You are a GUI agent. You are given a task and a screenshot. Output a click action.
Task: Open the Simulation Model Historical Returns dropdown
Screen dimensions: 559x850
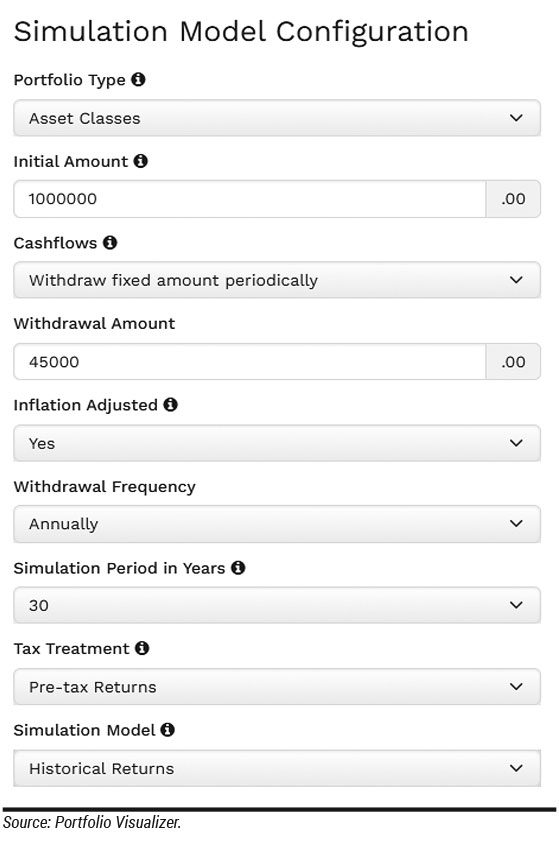click(x=277, y=768)
